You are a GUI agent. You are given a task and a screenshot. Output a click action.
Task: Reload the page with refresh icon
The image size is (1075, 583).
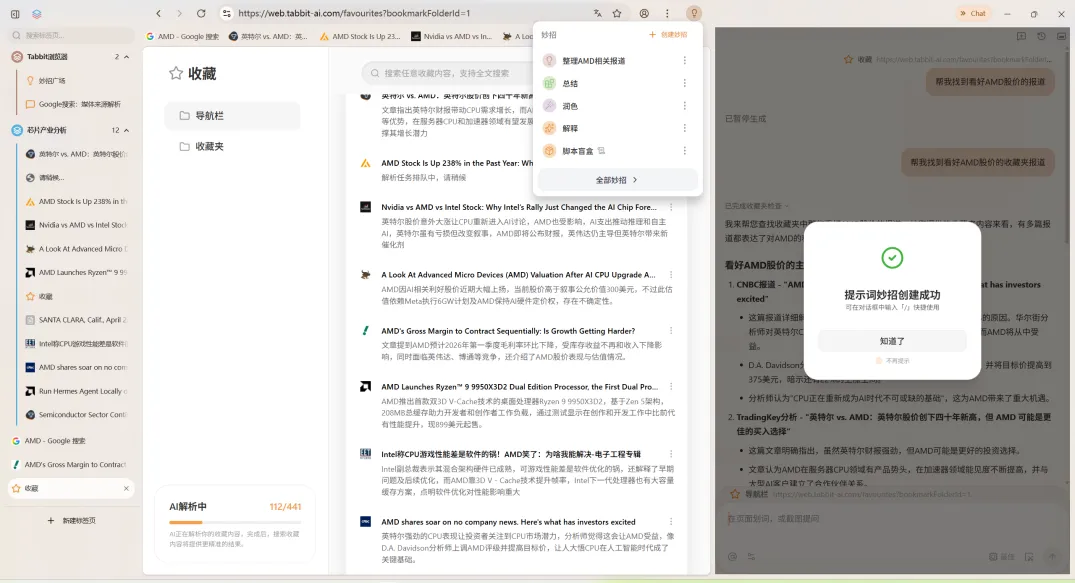click(x=201, y=13)
